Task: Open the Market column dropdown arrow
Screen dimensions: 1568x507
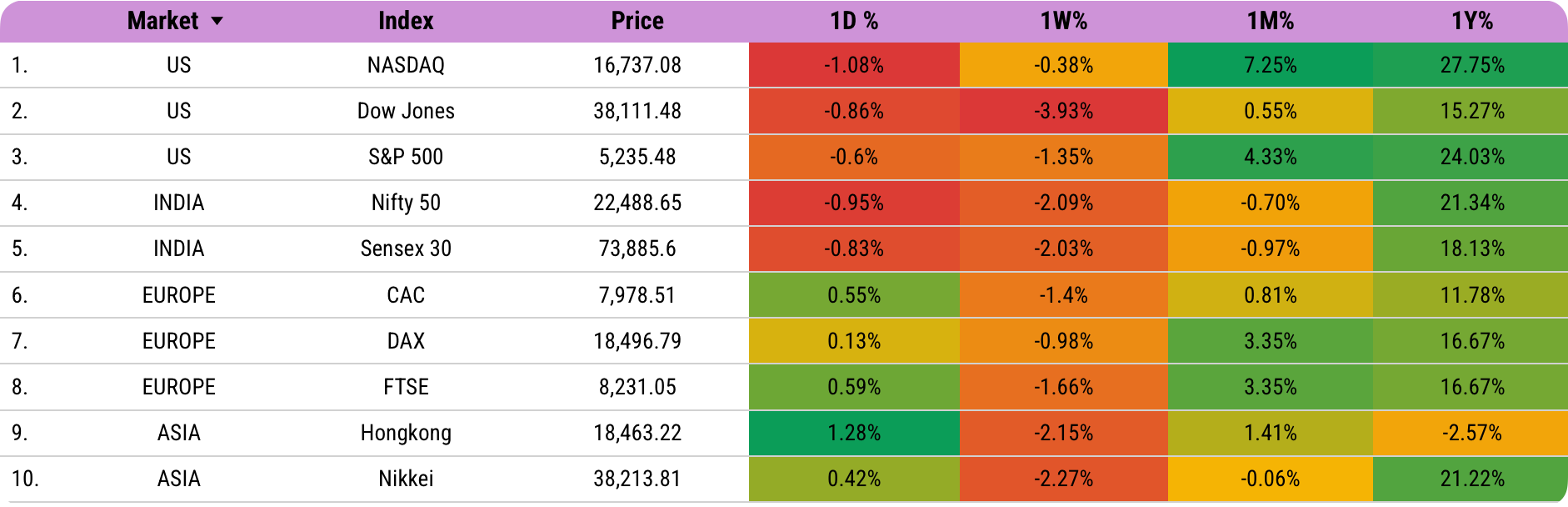Action: (217, 22)
